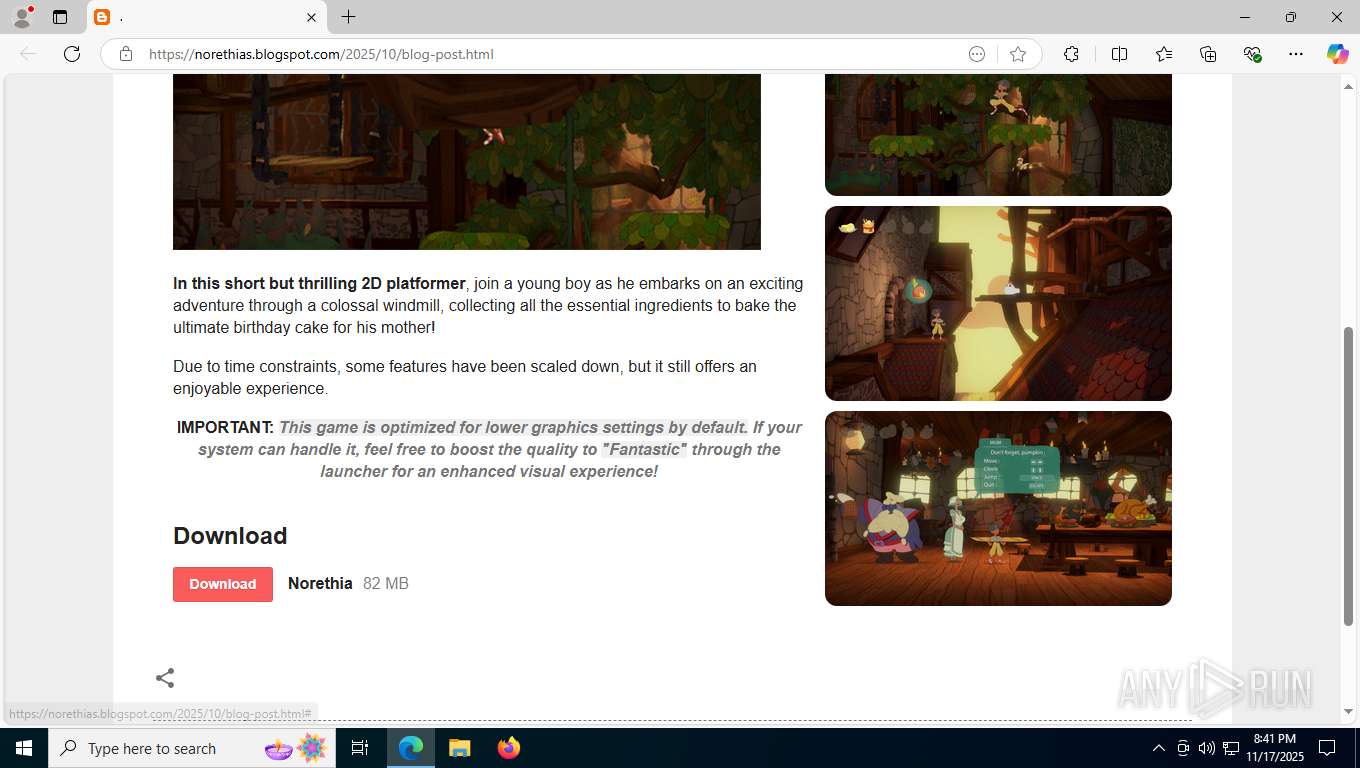Open the taskbar clock and date
Screen dimensions: 1360x768
[1274, 748]
